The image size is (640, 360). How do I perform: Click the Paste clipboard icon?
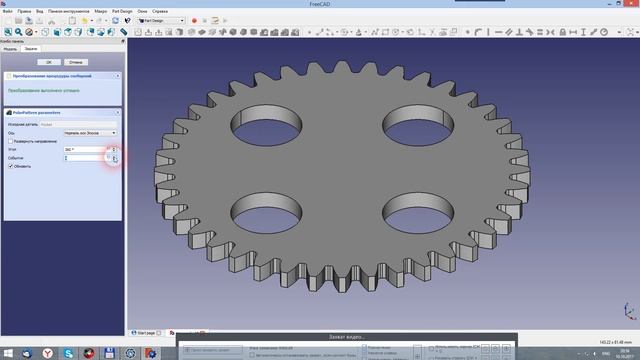pos(72,20)
